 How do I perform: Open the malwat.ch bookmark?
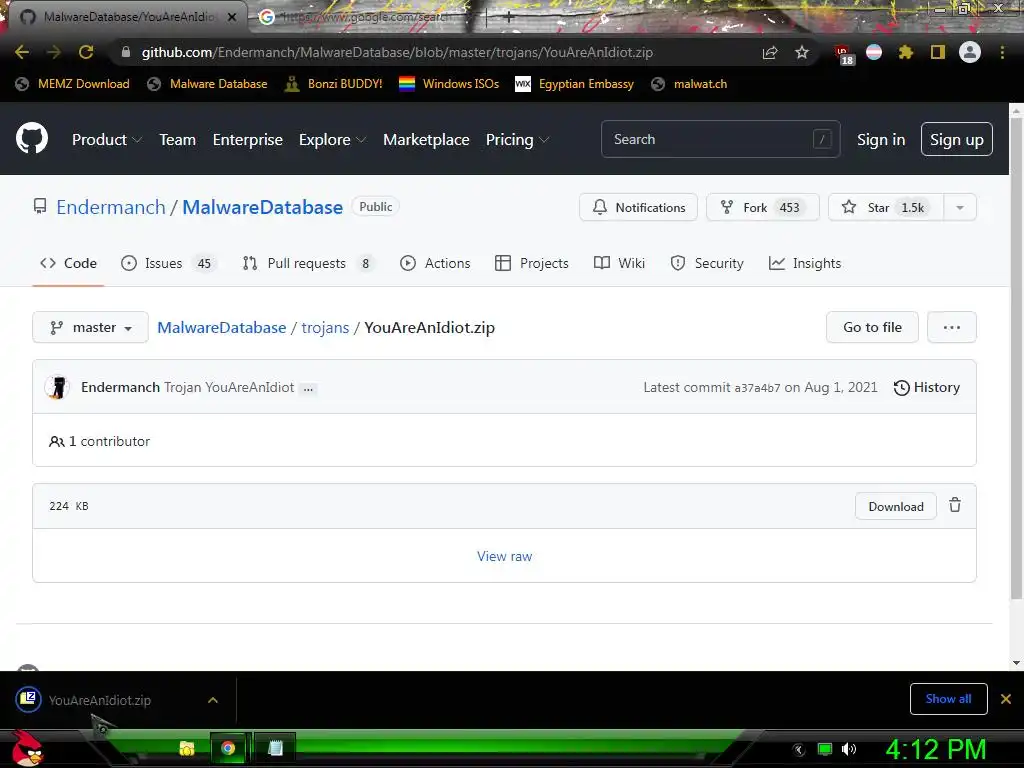[689, 84]
